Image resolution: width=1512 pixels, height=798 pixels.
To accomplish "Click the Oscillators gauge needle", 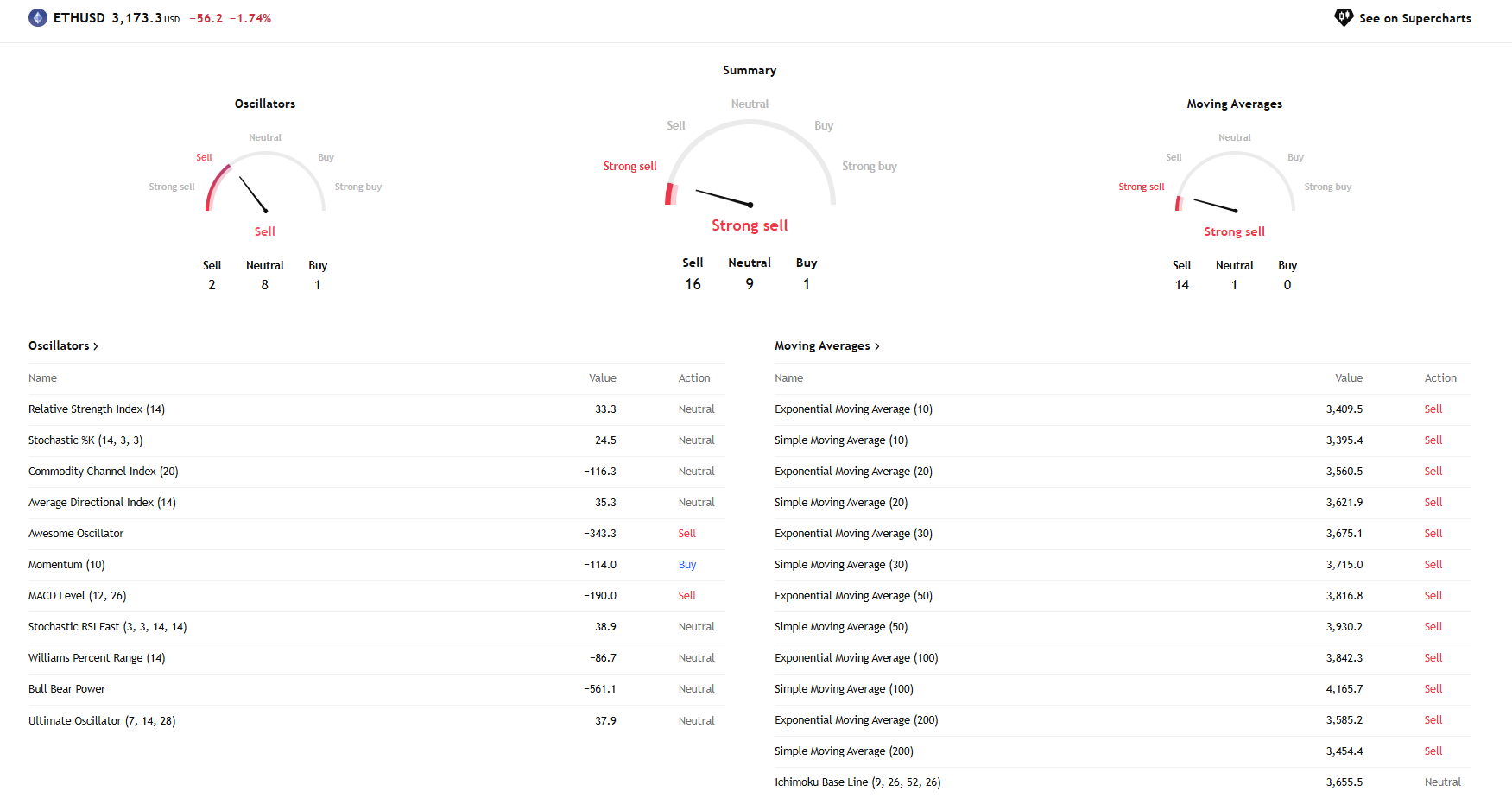I will pos(253,194).
